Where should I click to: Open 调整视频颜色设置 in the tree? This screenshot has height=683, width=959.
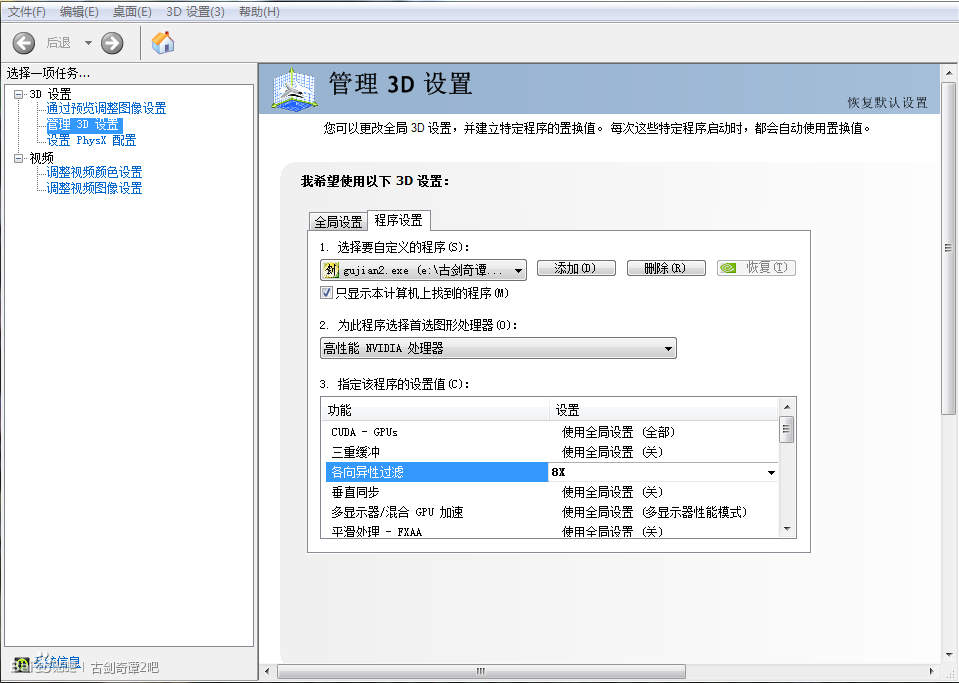pyautogui.click(x=94, y=172)
